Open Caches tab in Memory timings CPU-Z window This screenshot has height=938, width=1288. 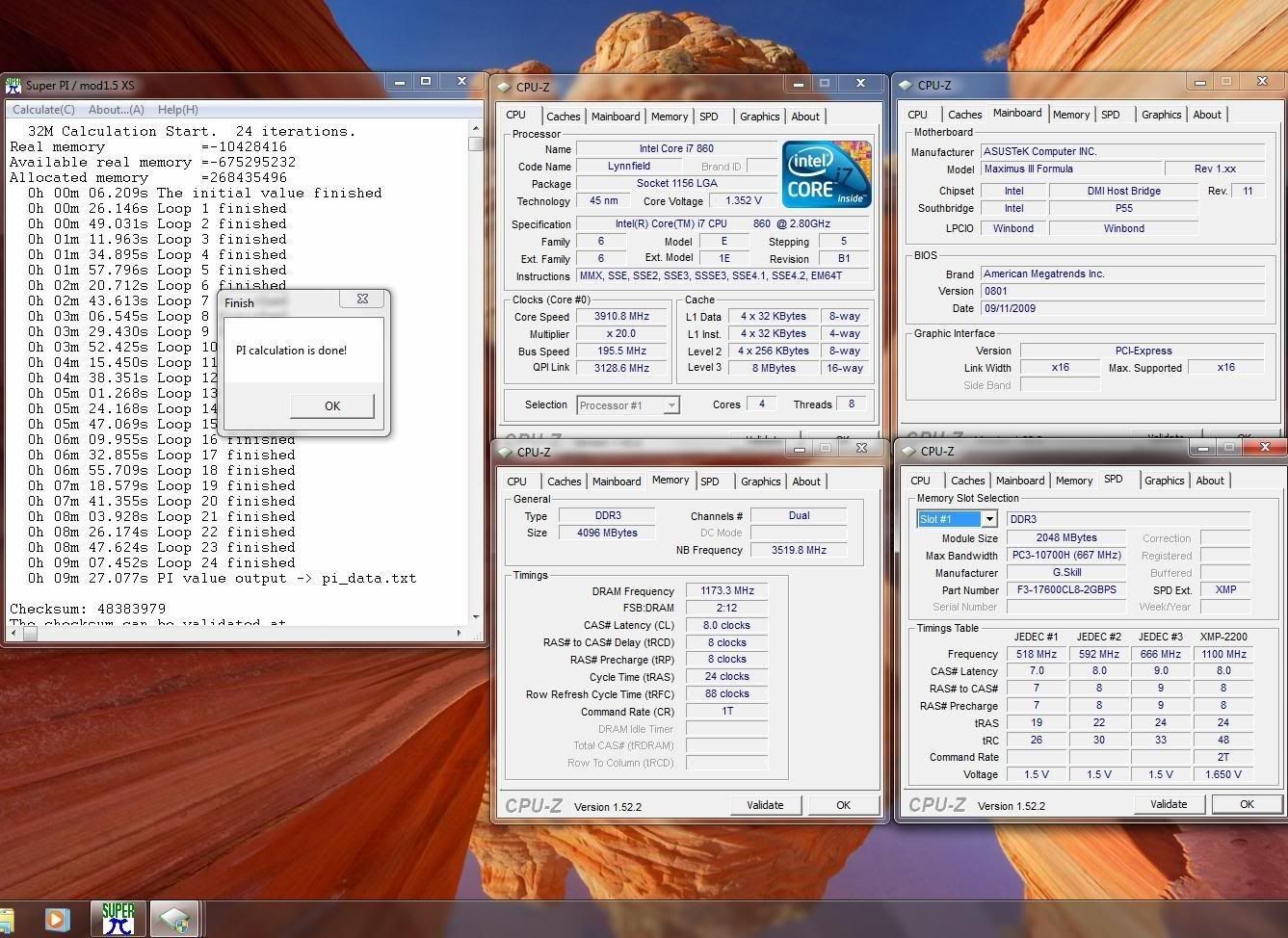[x=564, y=482]
